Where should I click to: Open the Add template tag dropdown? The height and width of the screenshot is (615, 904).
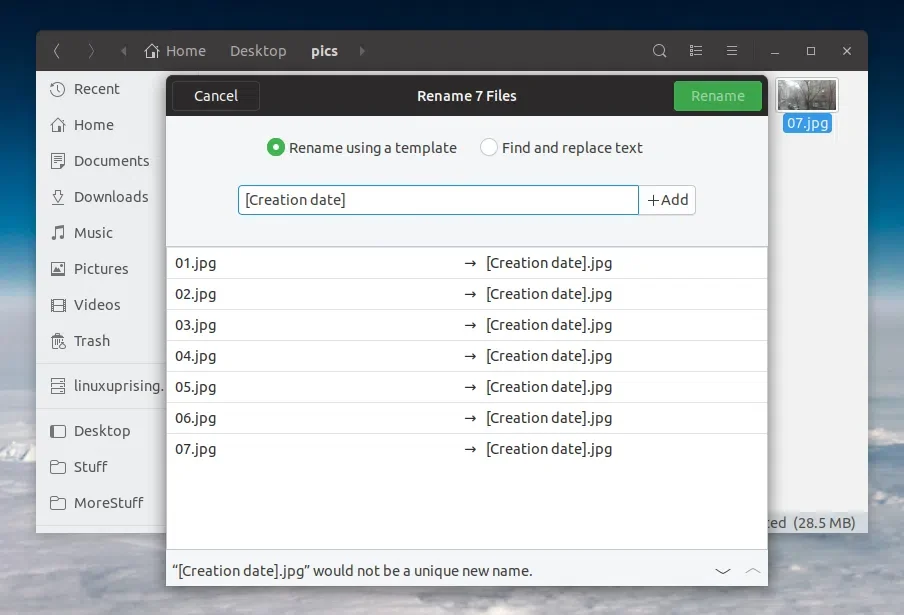click(668, 200)
